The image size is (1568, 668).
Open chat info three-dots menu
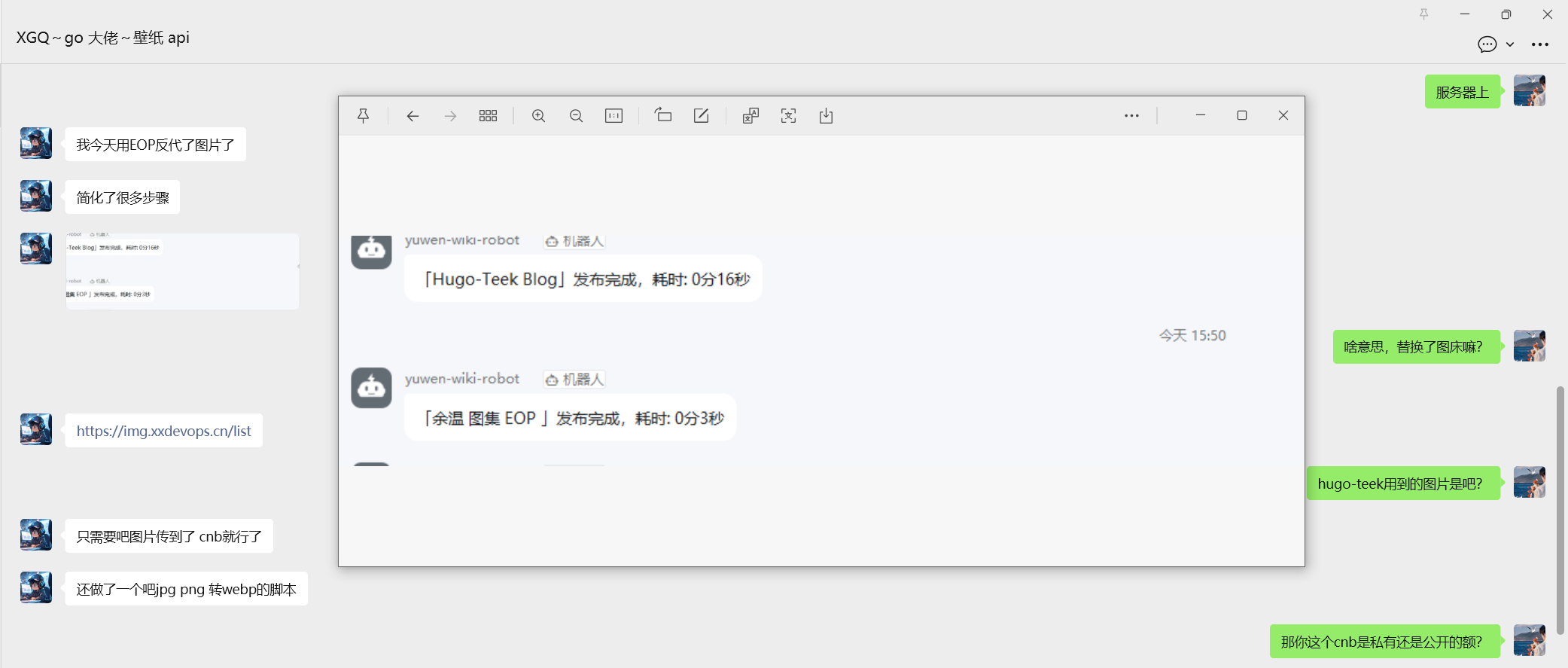pos(1540,44)
